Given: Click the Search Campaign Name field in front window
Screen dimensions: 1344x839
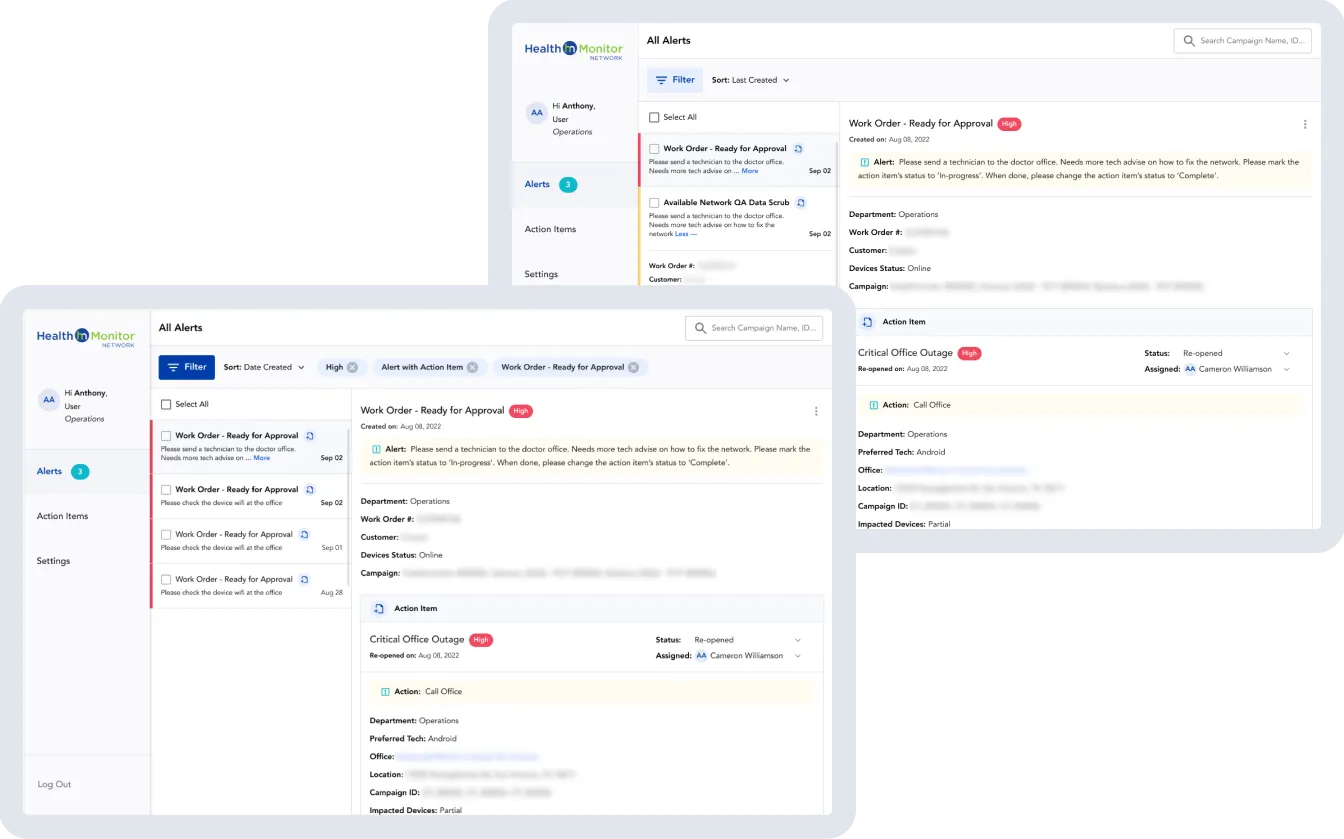Looking at the screenshot, I should [754, 328].
